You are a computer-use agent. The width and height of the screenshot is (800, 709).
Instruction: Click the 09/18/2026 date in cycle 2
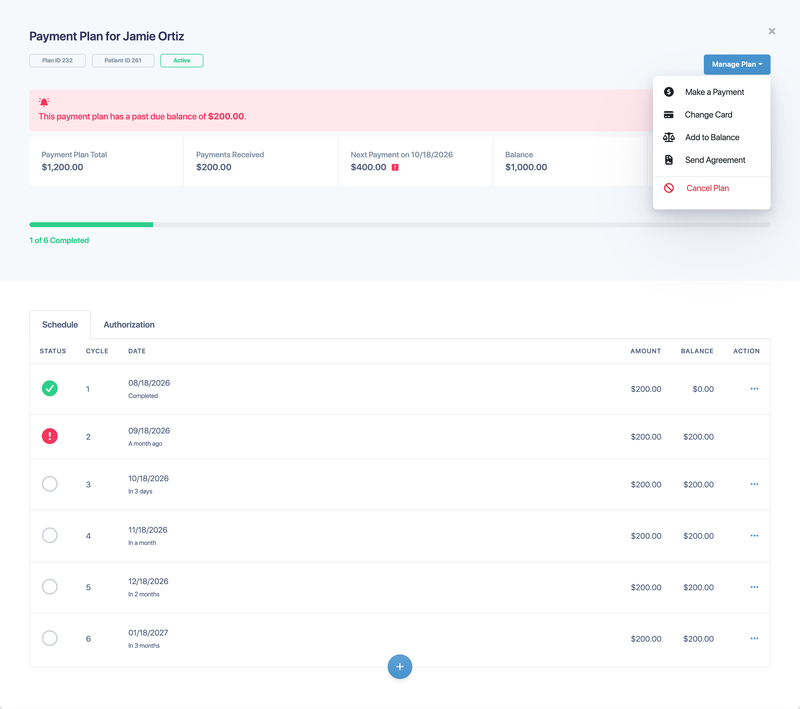click(x=149, y=431)
